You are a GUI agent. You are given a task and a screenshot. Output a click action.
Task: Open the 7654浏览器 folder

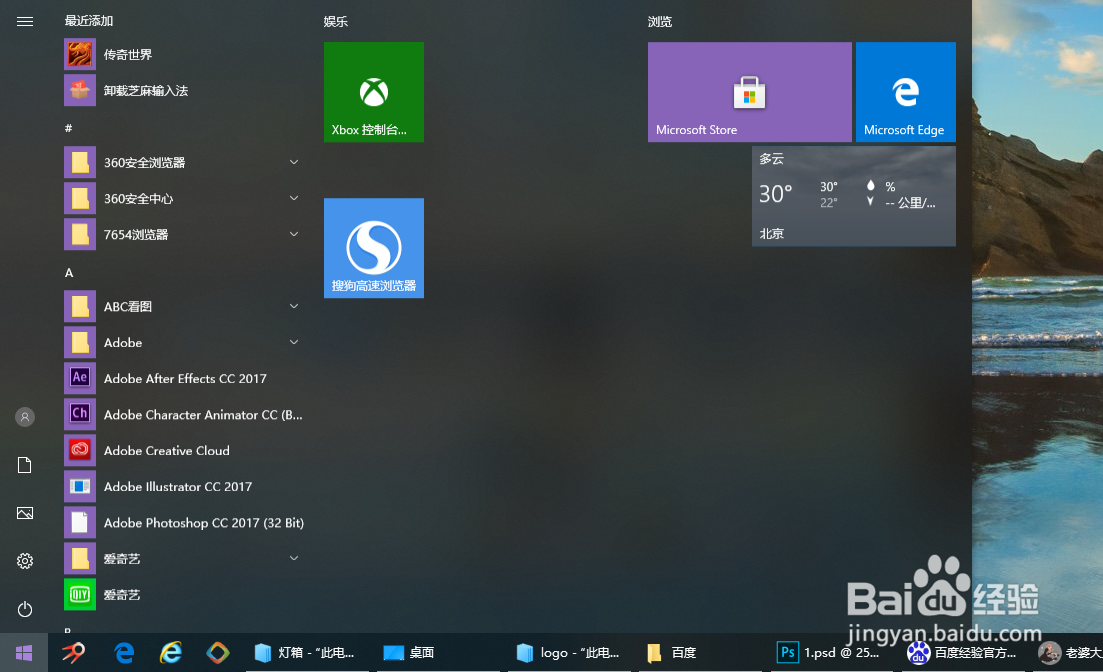click(183, 234)
